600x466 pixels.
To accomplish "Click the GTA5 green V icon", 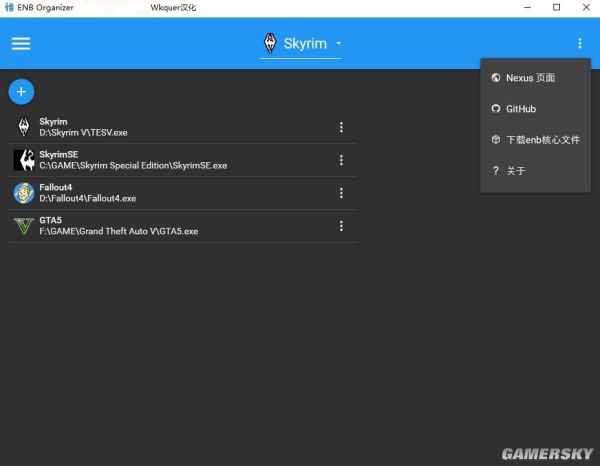I will pyautogui.click(x=24, y=226).
